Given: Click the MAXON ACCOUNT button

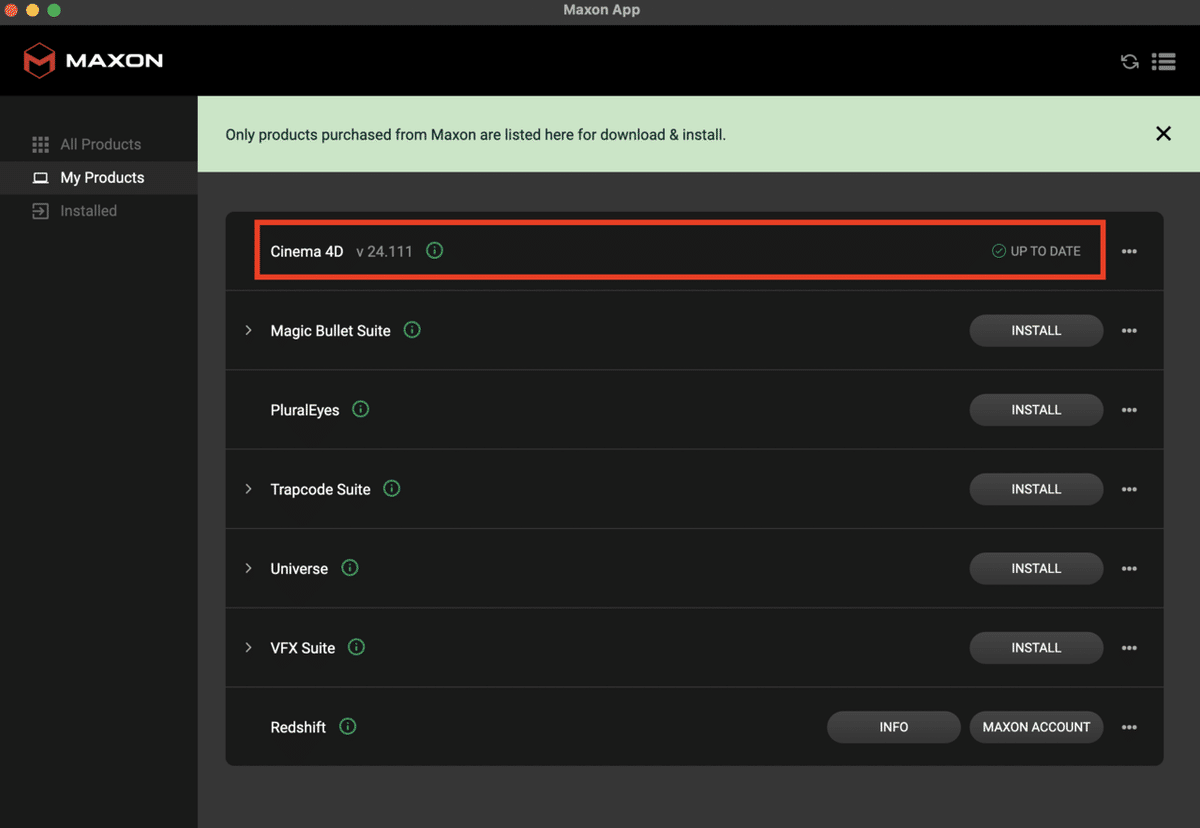Looking at the screenshot, I should point(1036,727).
